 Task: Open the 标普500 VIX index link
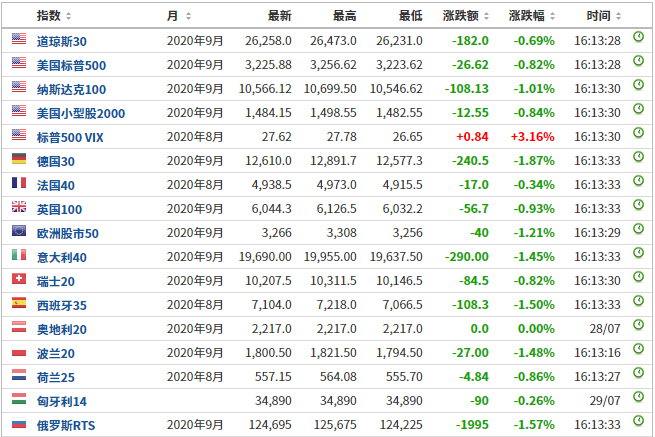pos(70,137)
